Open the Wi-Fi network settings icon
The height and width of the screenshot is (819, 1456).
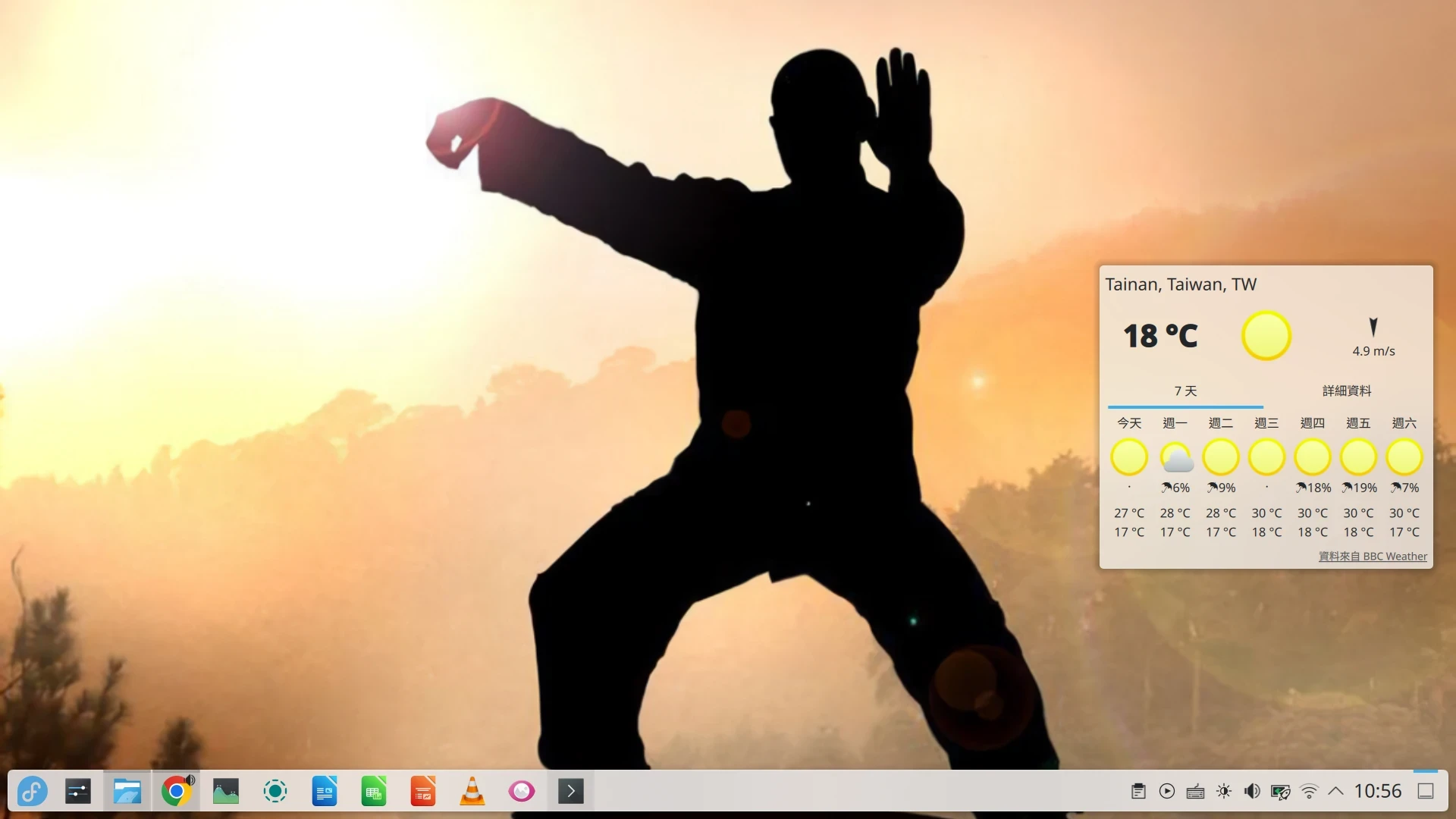[x=1308, y=791]
